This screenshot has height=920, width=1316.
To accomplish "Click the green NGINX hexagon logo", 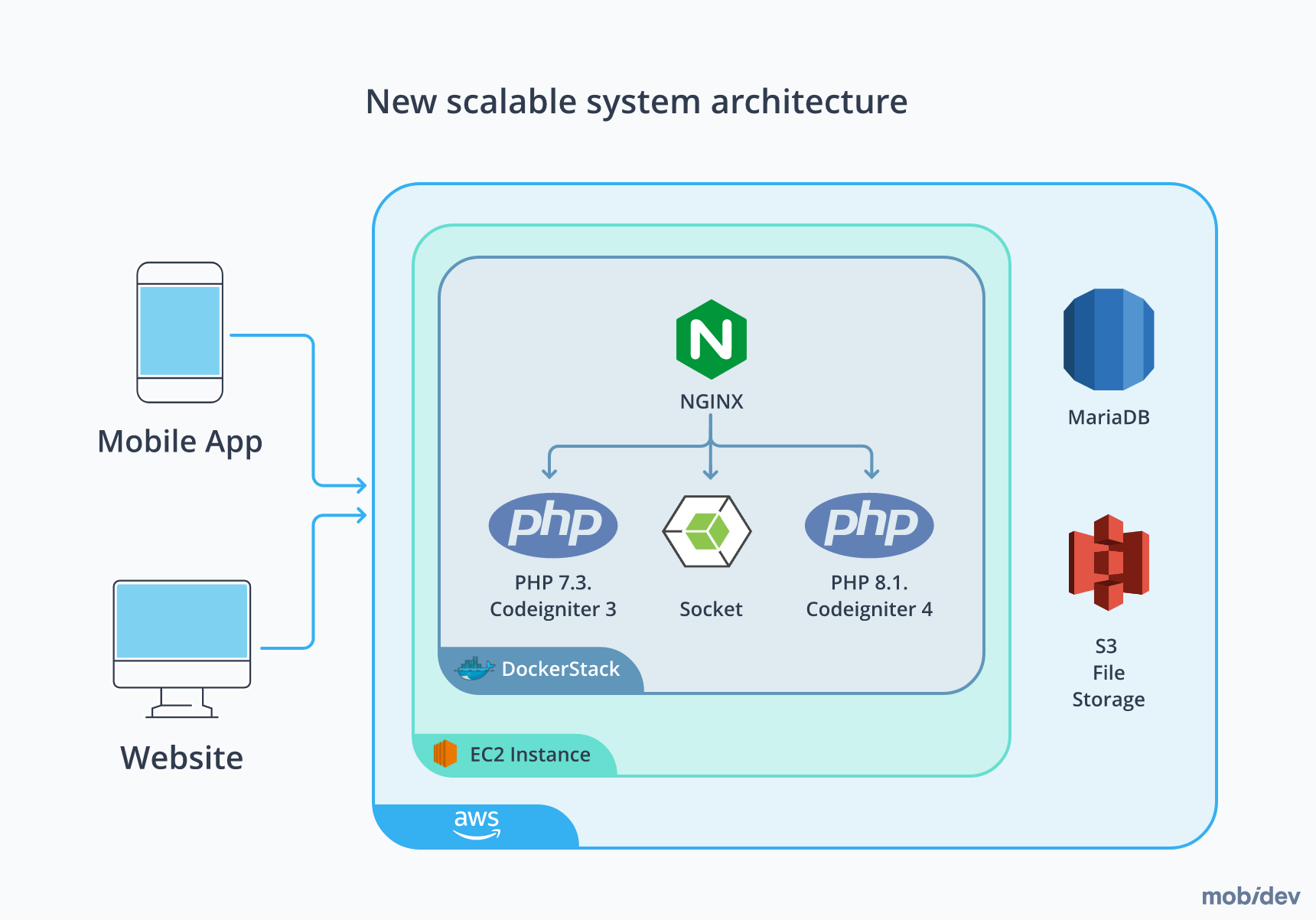I will pyautogui.click(x=711, y=339).
